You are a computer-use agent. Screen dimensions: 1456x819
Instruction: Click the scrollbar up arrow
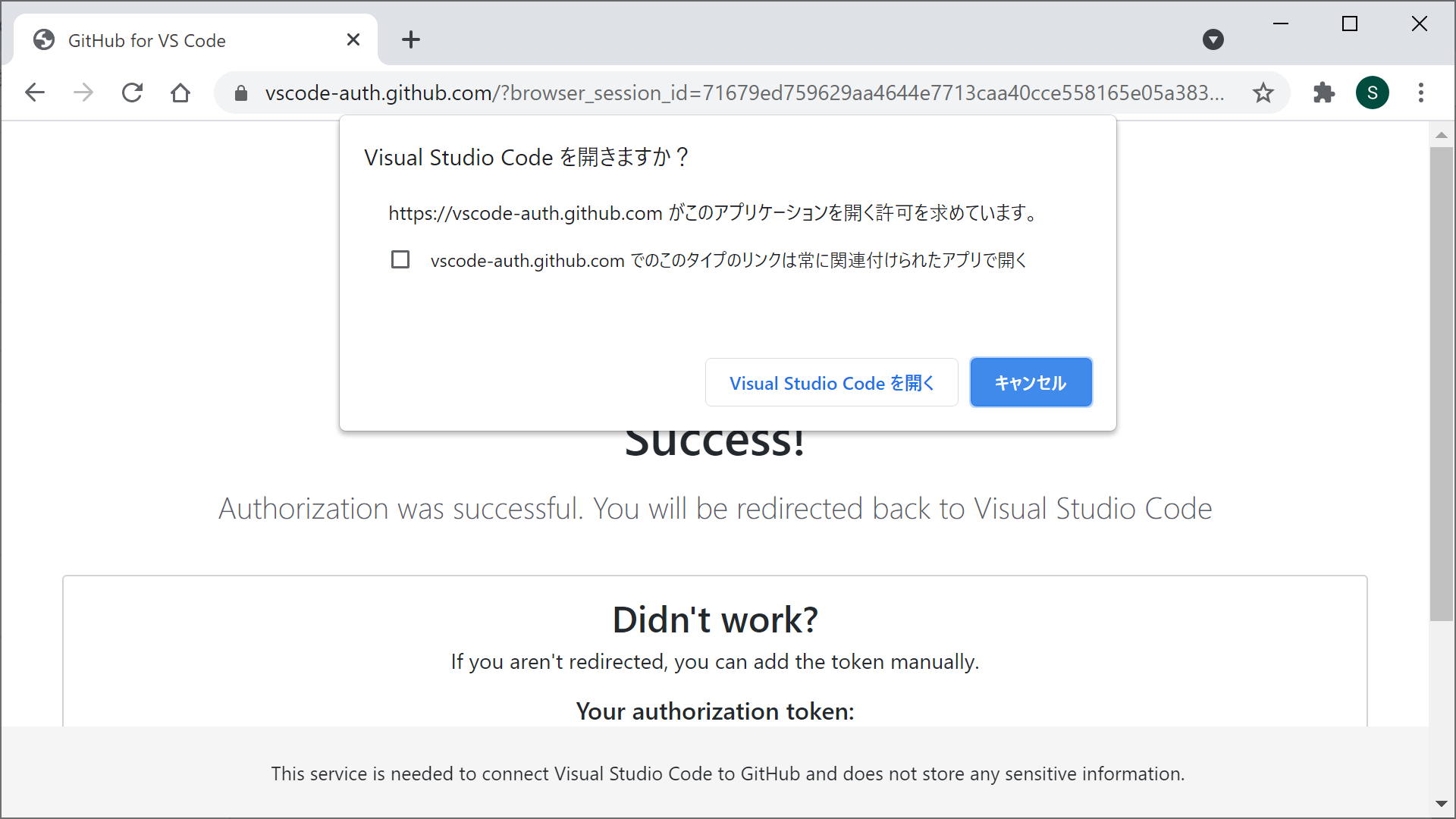pos(1442,135)
